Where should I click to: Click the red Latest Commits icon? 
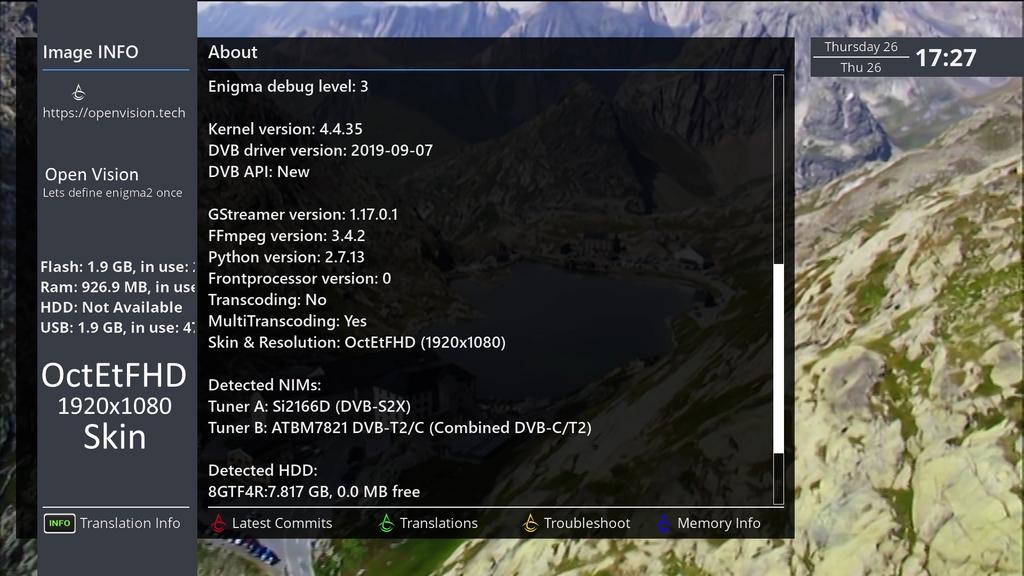pos(219,523)
